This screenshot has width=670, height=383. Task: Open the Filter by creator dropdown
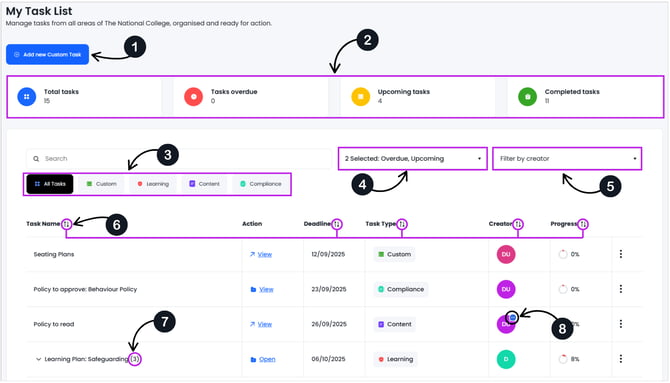[x=567, y=159]
